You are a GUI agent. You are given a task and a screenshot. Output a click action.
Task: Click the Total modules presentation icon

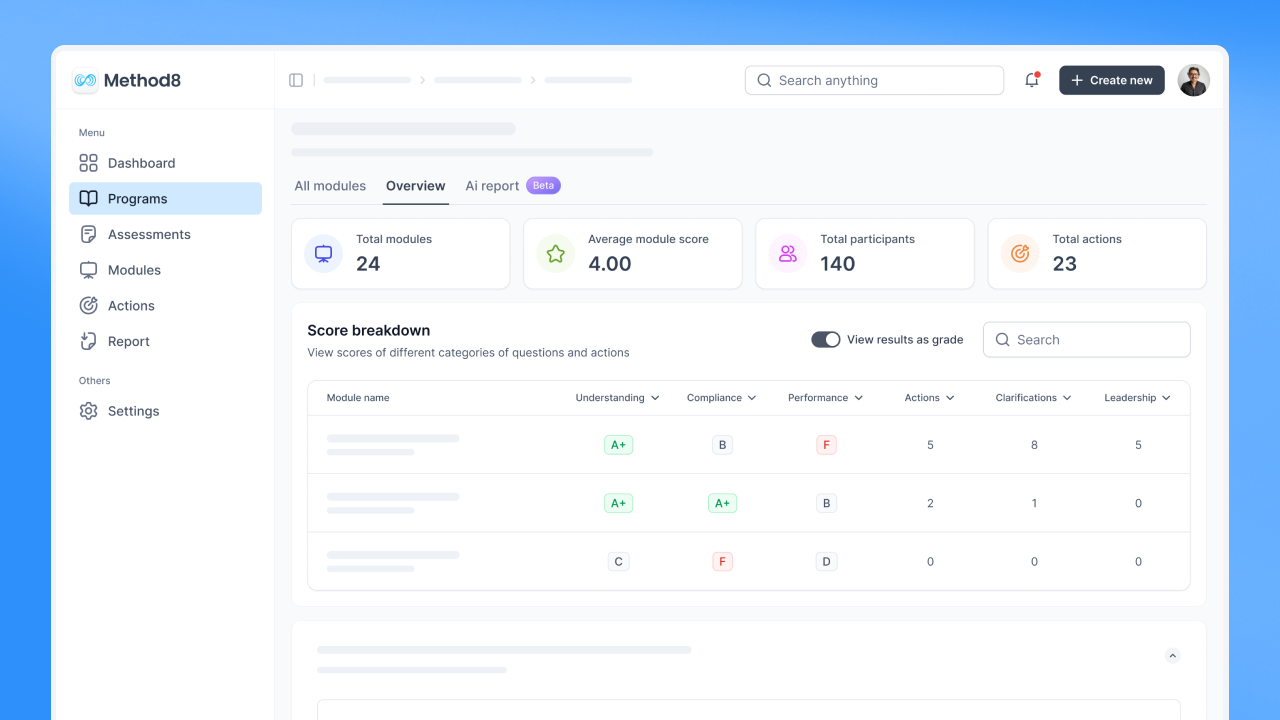(323, 254)
